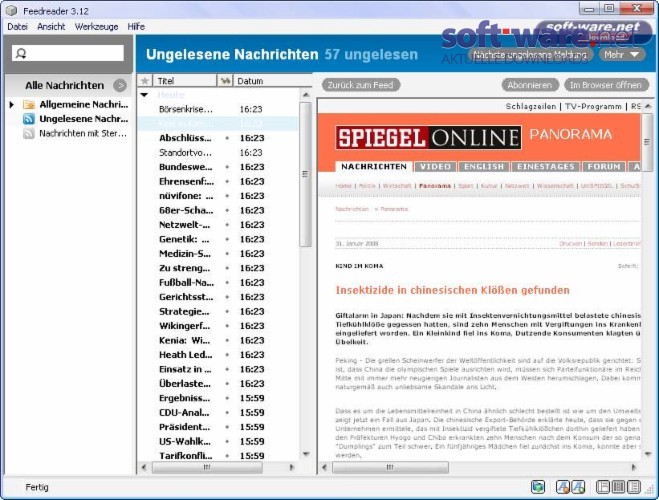Open the EINESTAGES tab on Spiegel Online
Image resolution: width=659 pixels, height=500 pixels.
(x=546, y=167)
